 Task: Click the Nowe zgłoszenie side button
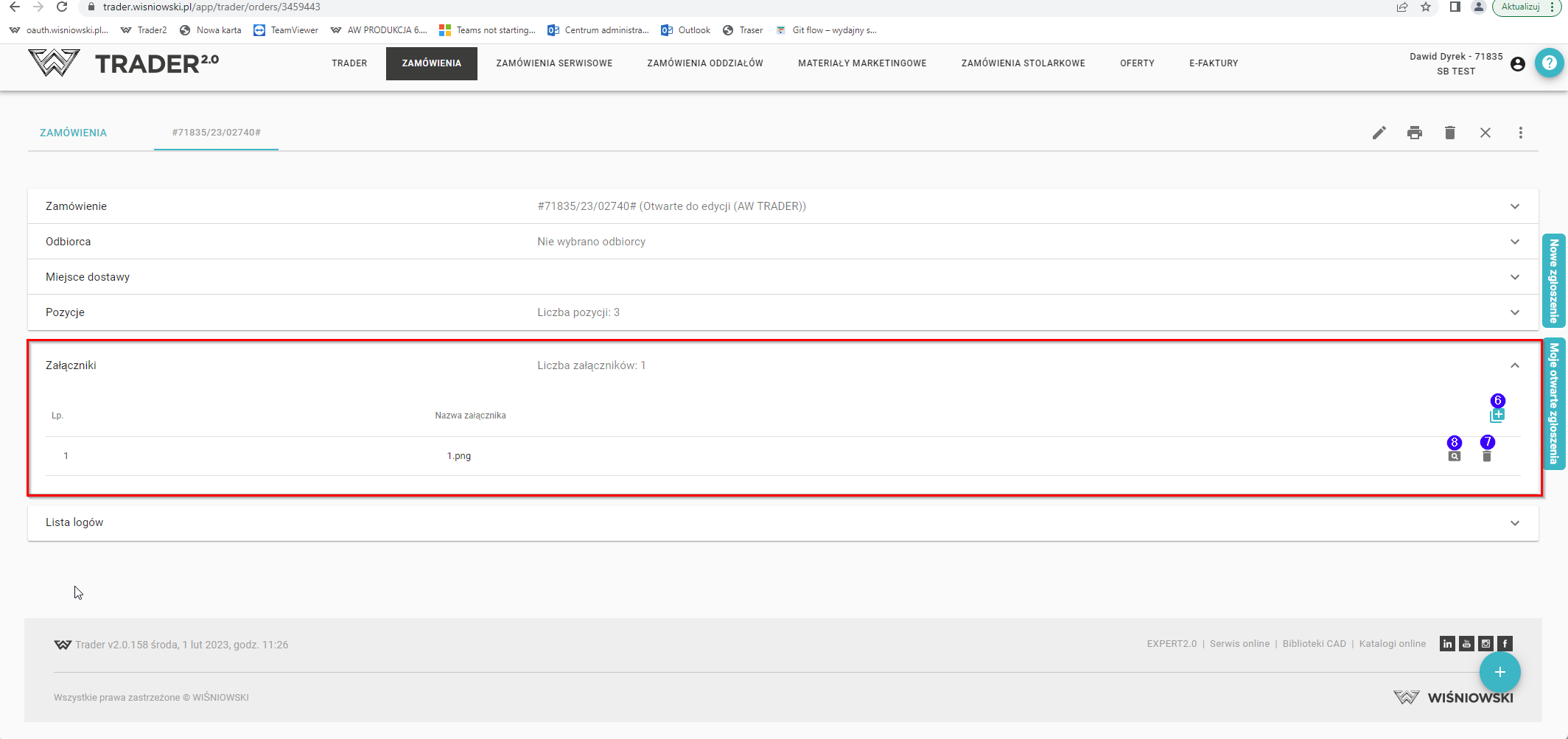(1553, 281)
